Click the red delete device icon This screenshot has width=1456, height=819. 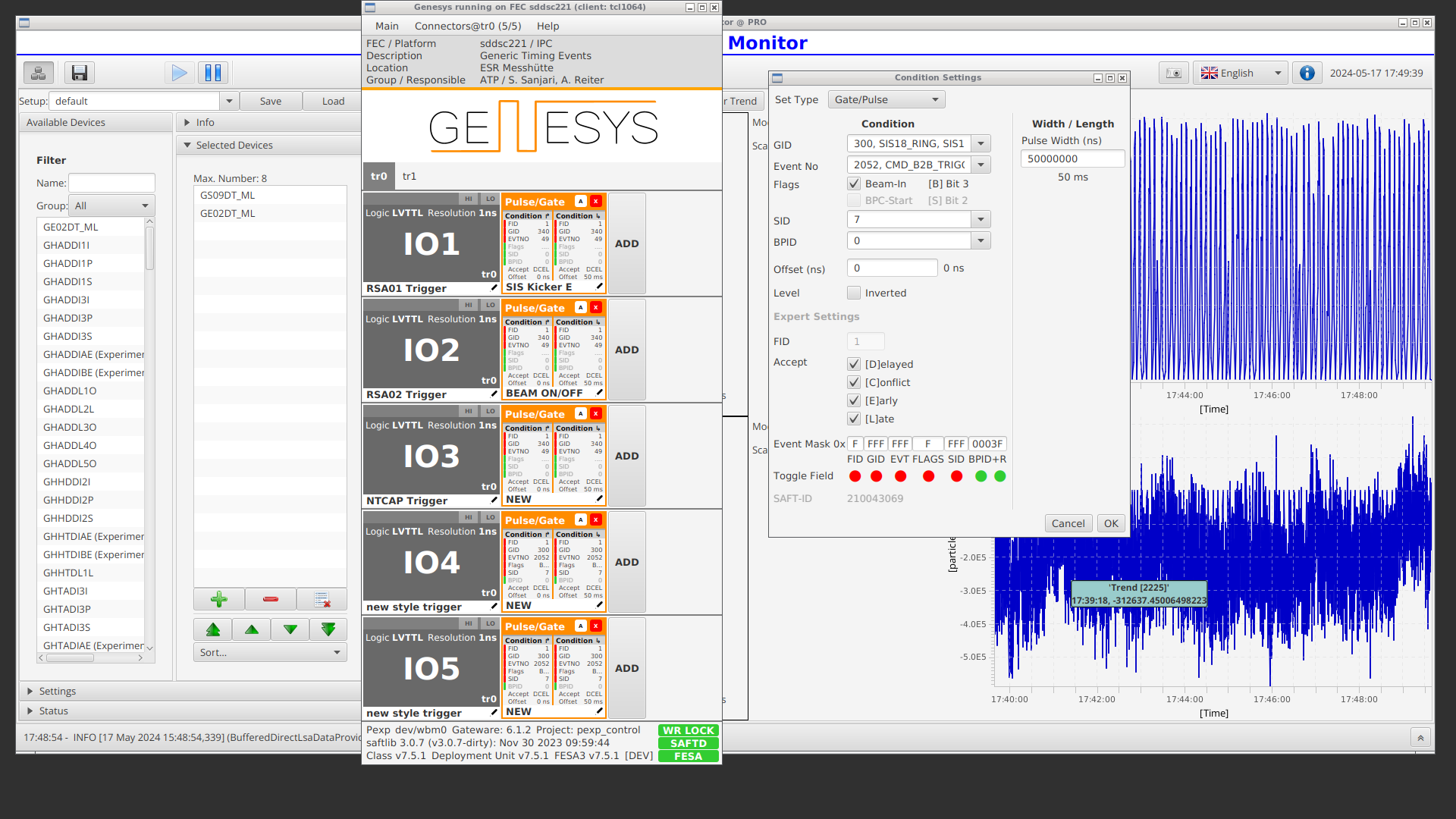pyautogui.click(x=270, y=599)
